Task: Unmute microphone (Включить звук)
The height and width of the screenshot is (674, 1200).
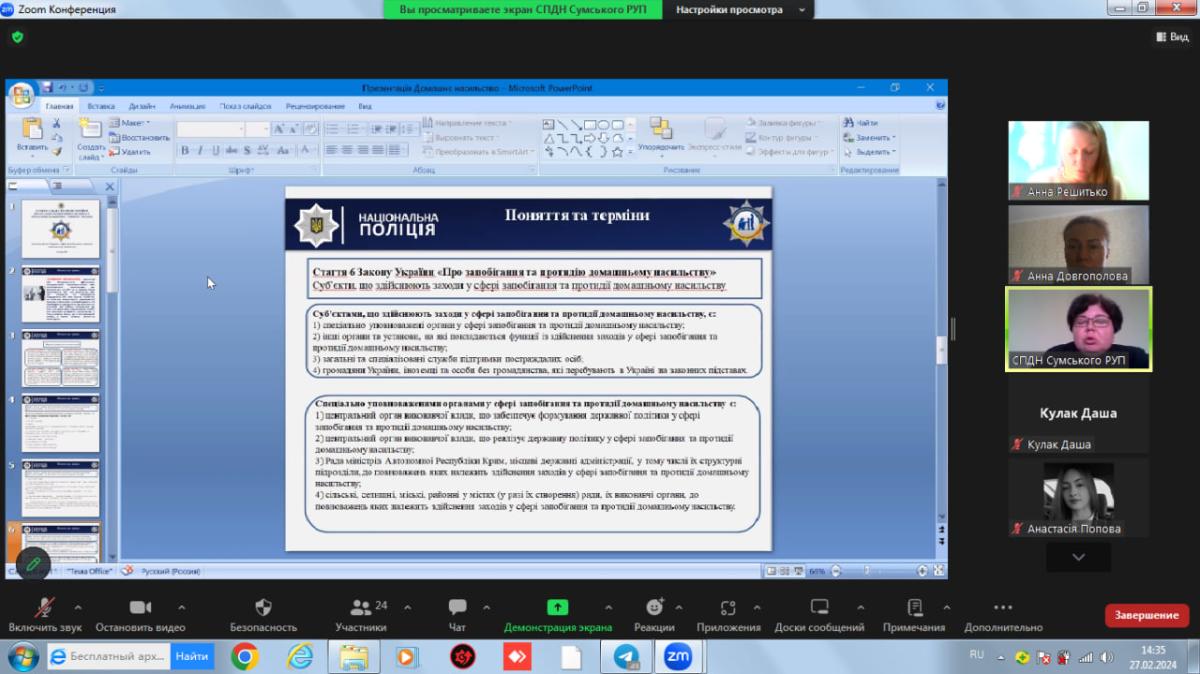Action: 45,608
